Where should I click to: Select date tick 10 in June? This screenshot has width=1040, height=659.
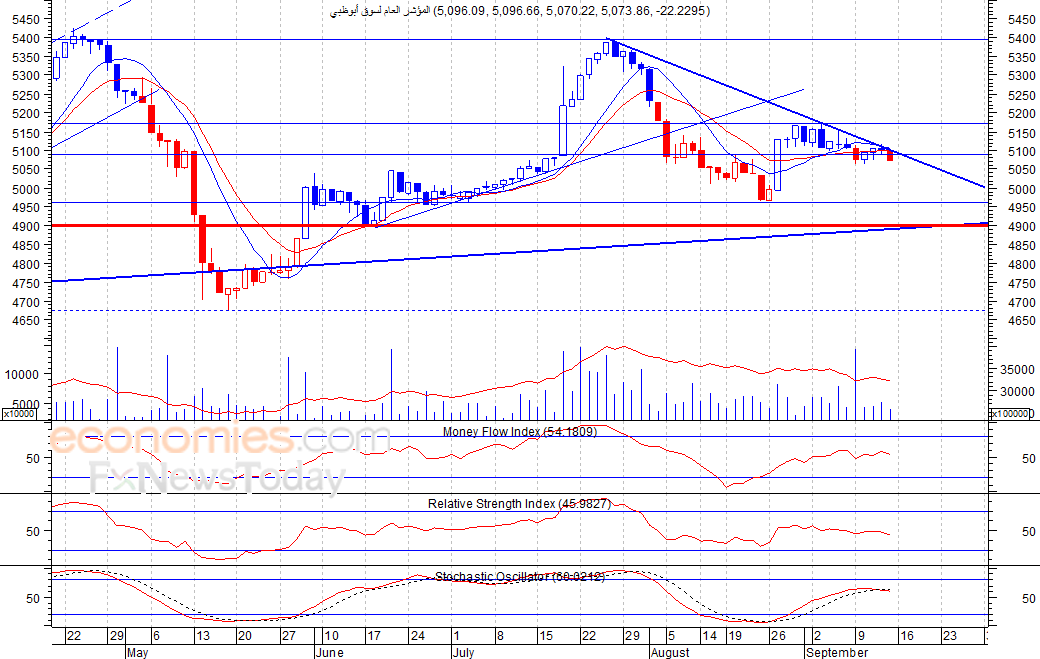click(x=331, y=636)
